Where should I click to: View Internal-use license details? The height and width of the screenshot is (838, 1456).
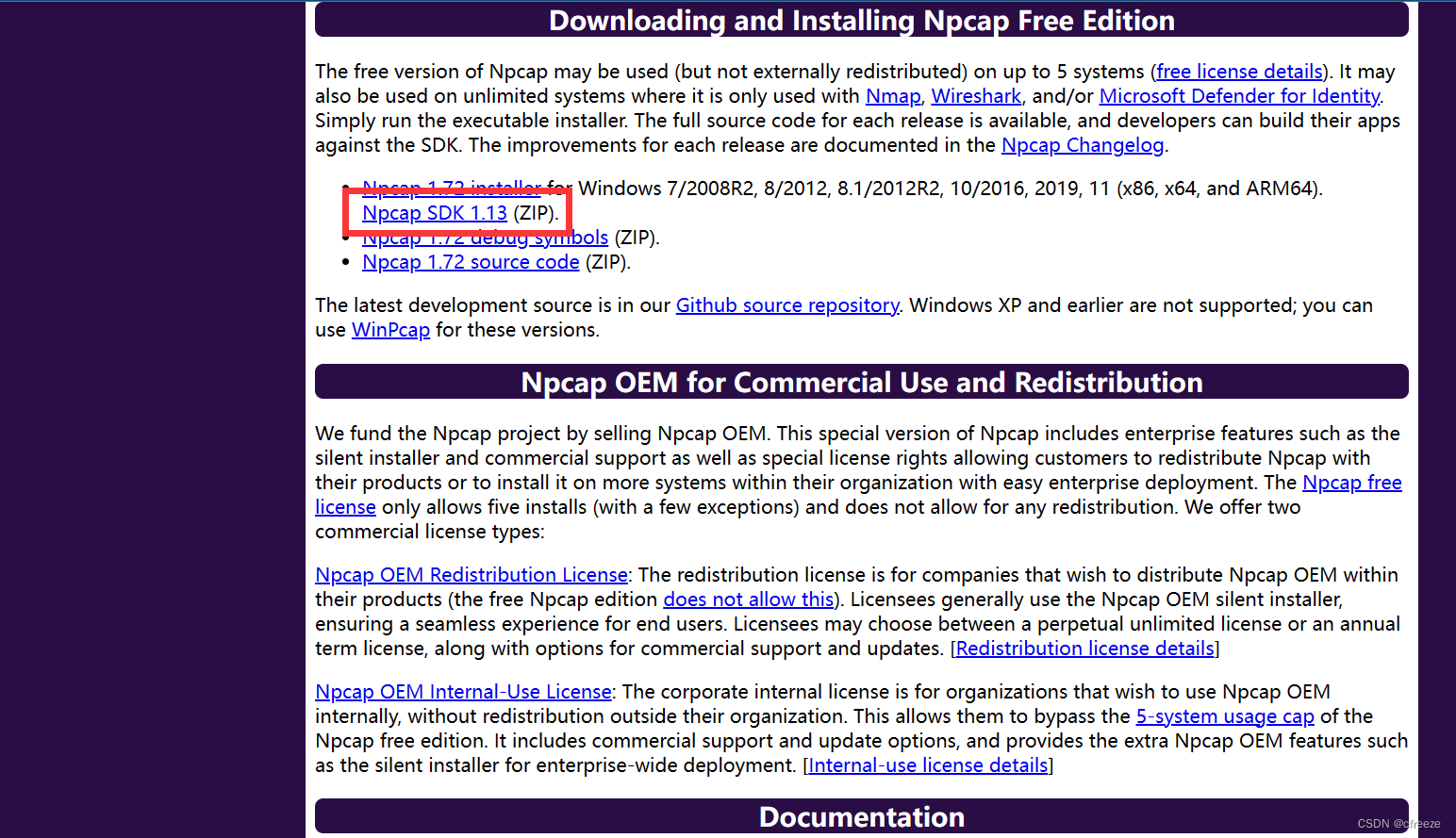pyautogui.click(x=926, y=764)
